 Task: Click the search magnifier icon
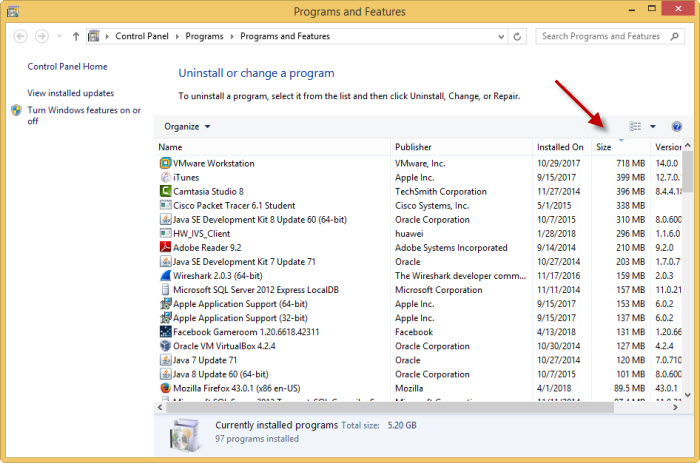[x=675, y=36]
